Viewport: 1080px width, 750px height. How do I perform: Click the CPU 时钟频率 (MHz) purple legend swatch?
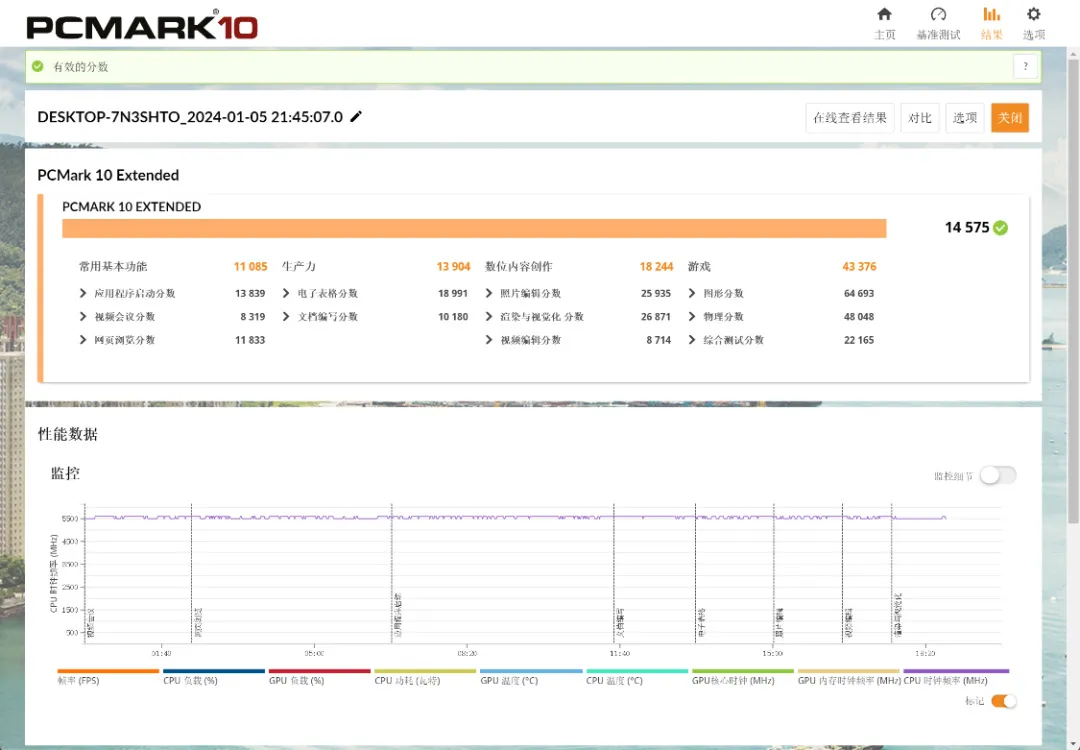pyautogui.click(x=956, y=671)
